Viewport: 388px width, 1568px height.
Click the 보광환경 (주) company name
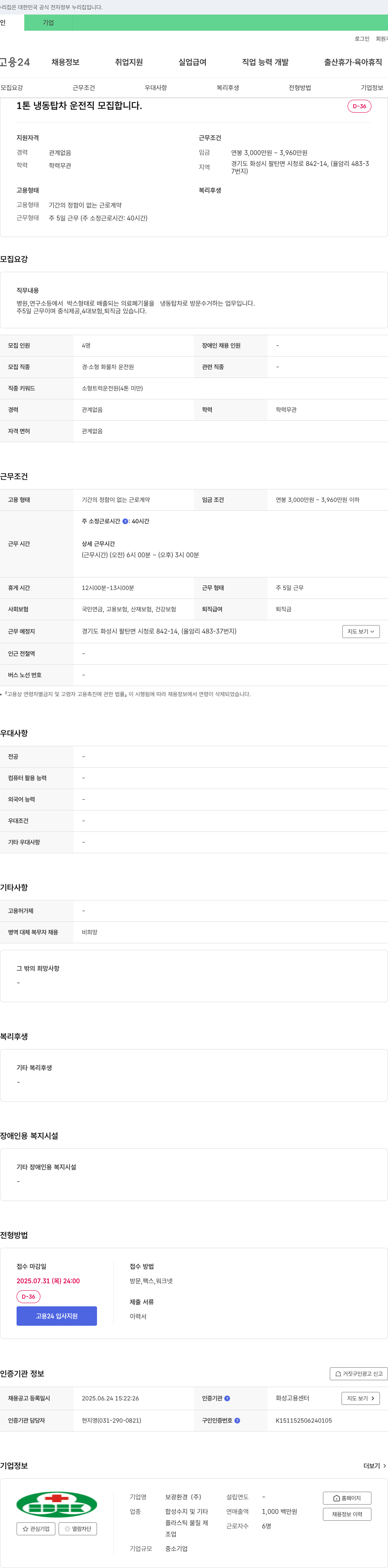tap(183, 1497)
